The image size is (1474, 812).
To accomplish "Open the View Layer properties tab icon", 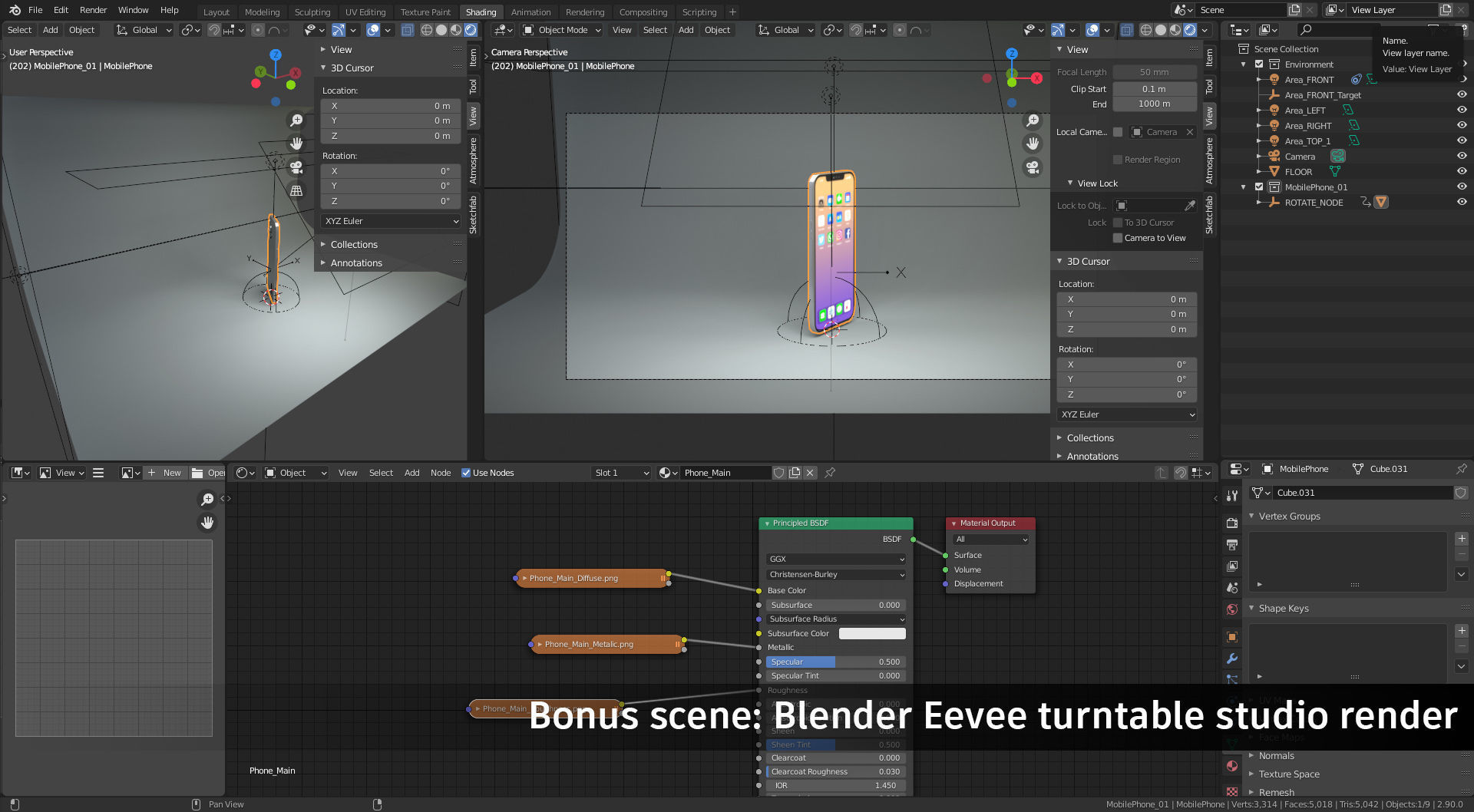I will (x=1232, y=566).
